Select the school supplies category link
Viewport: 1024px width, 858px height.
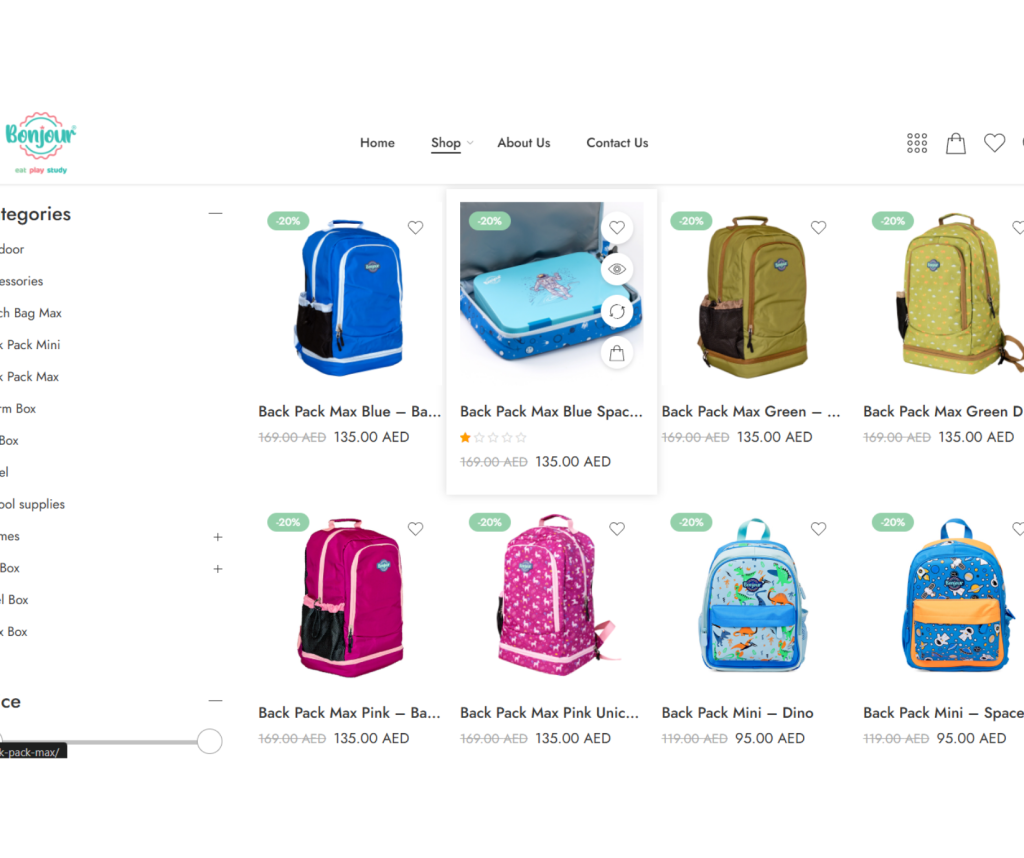point(33,504)
